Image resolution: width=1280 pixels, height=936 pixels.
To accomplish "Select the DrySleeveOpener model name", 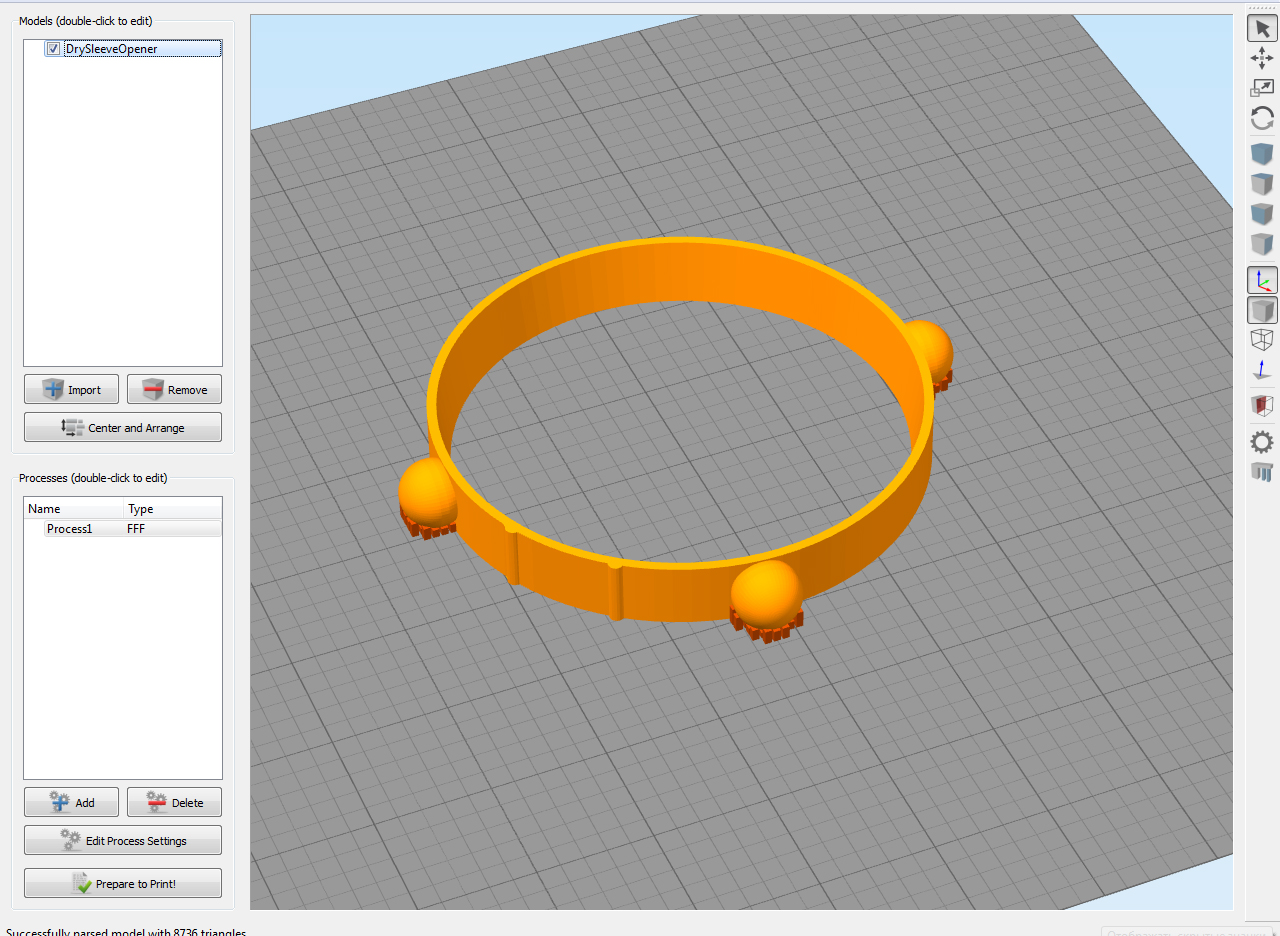I will point(112,49).
